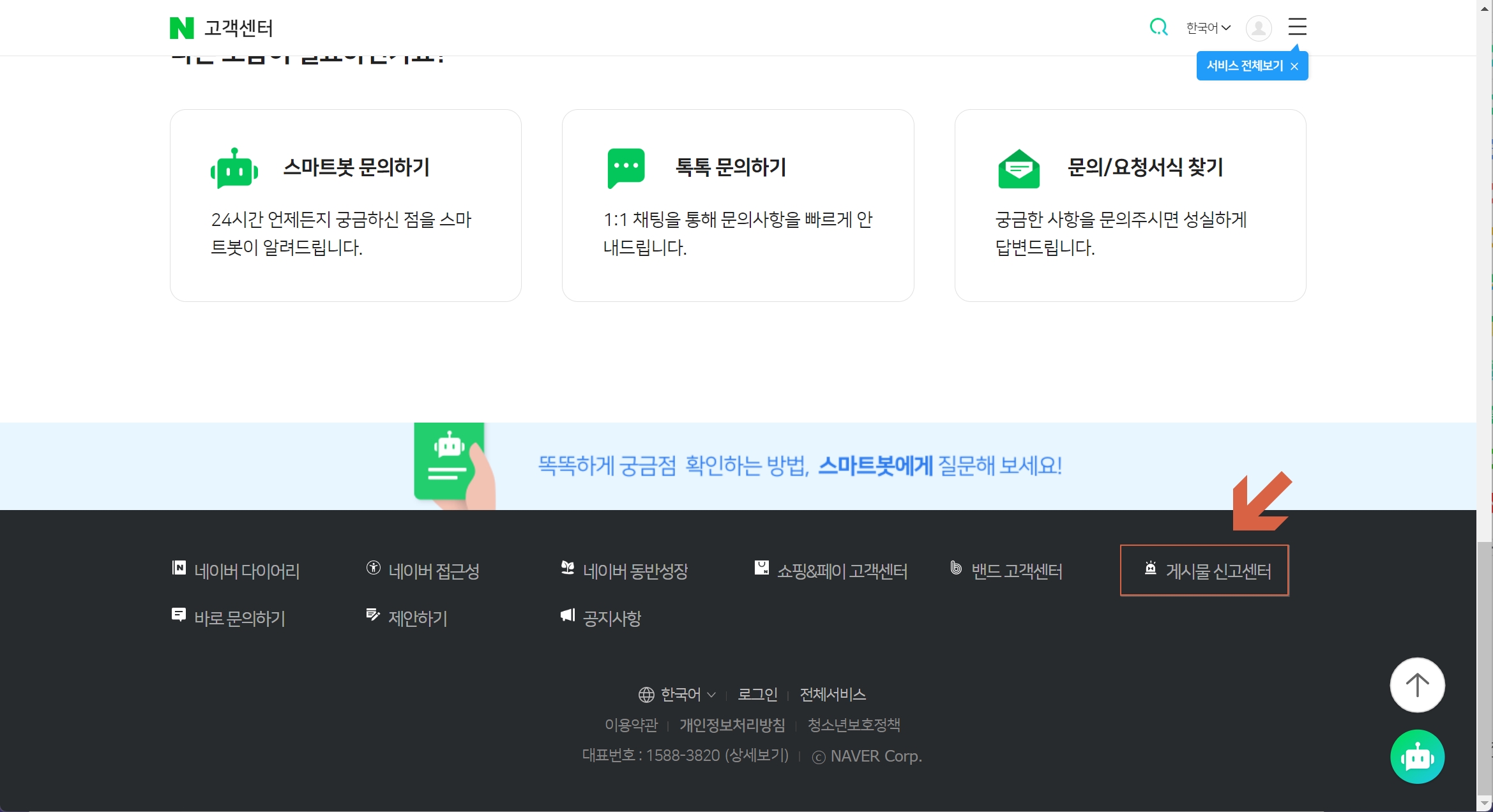The height and width of the screenshot is (812, 1493).
Task: Click the scroll-to-top arrow button
Action: [1417, 685]
